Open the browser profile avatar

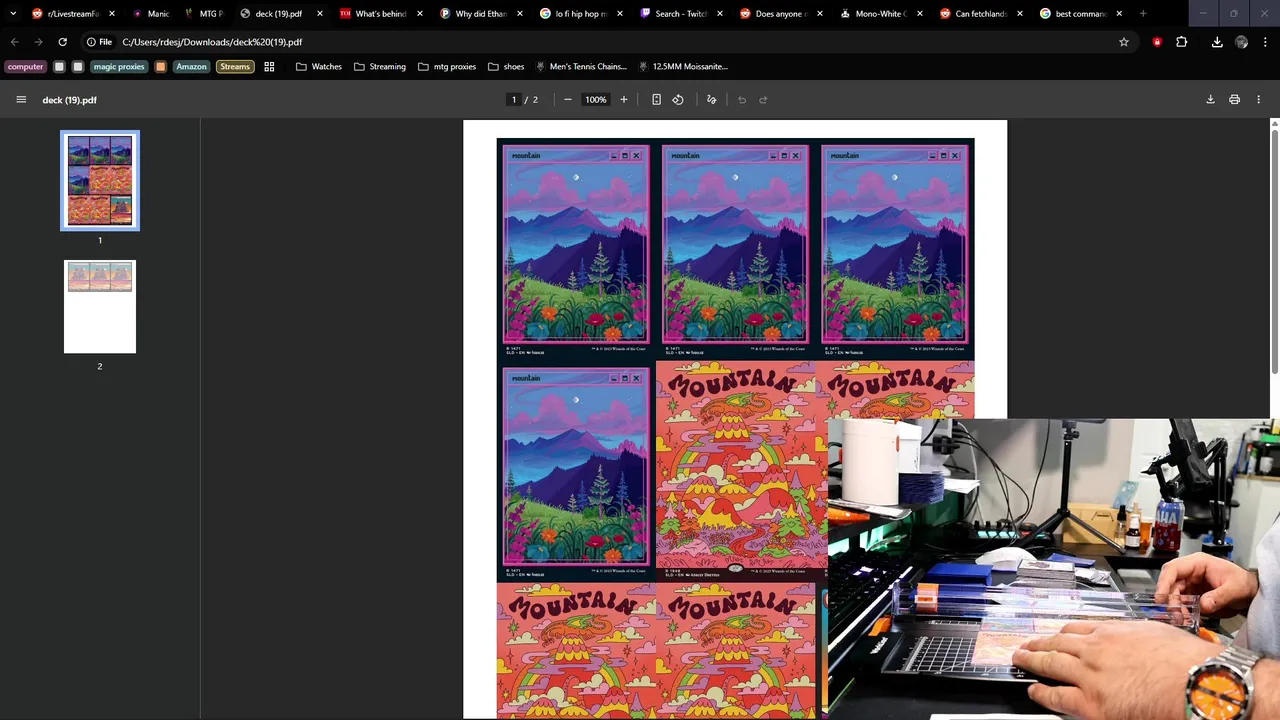(1241, 42)
